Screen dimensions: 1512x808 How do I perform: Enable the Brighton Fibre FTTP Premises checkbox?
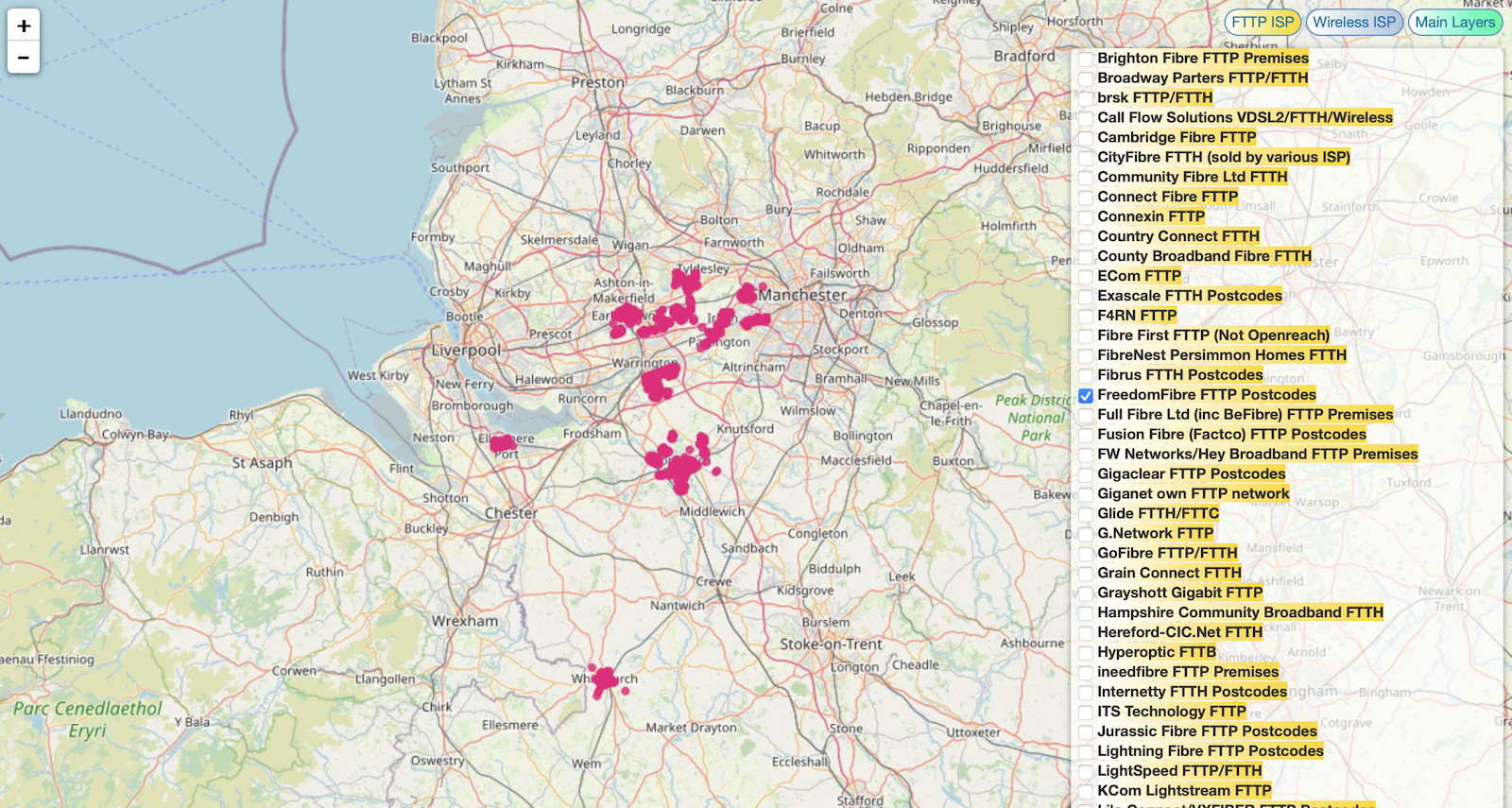coord(1086,59)
